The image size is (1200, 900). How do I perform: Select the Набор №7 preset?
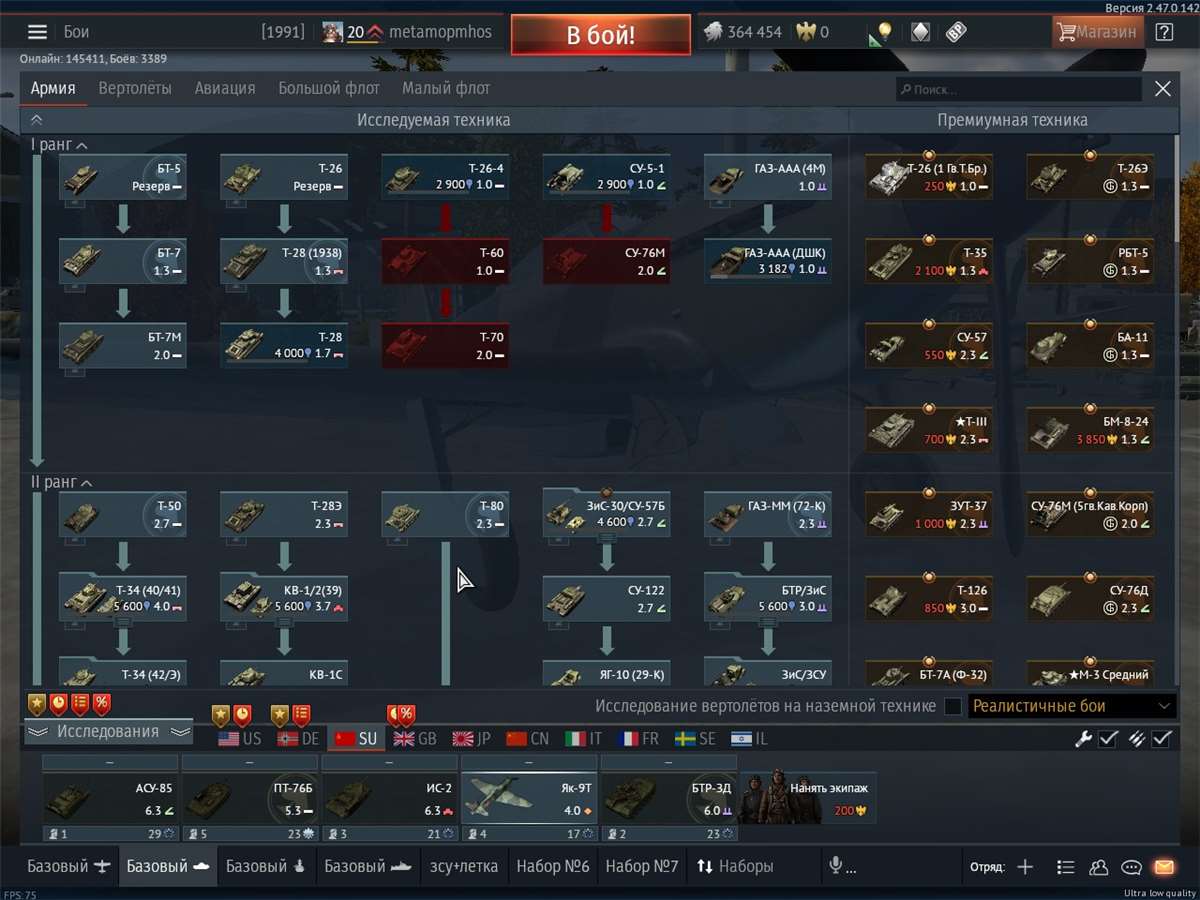pyautogui.click(x=642, y=866)
